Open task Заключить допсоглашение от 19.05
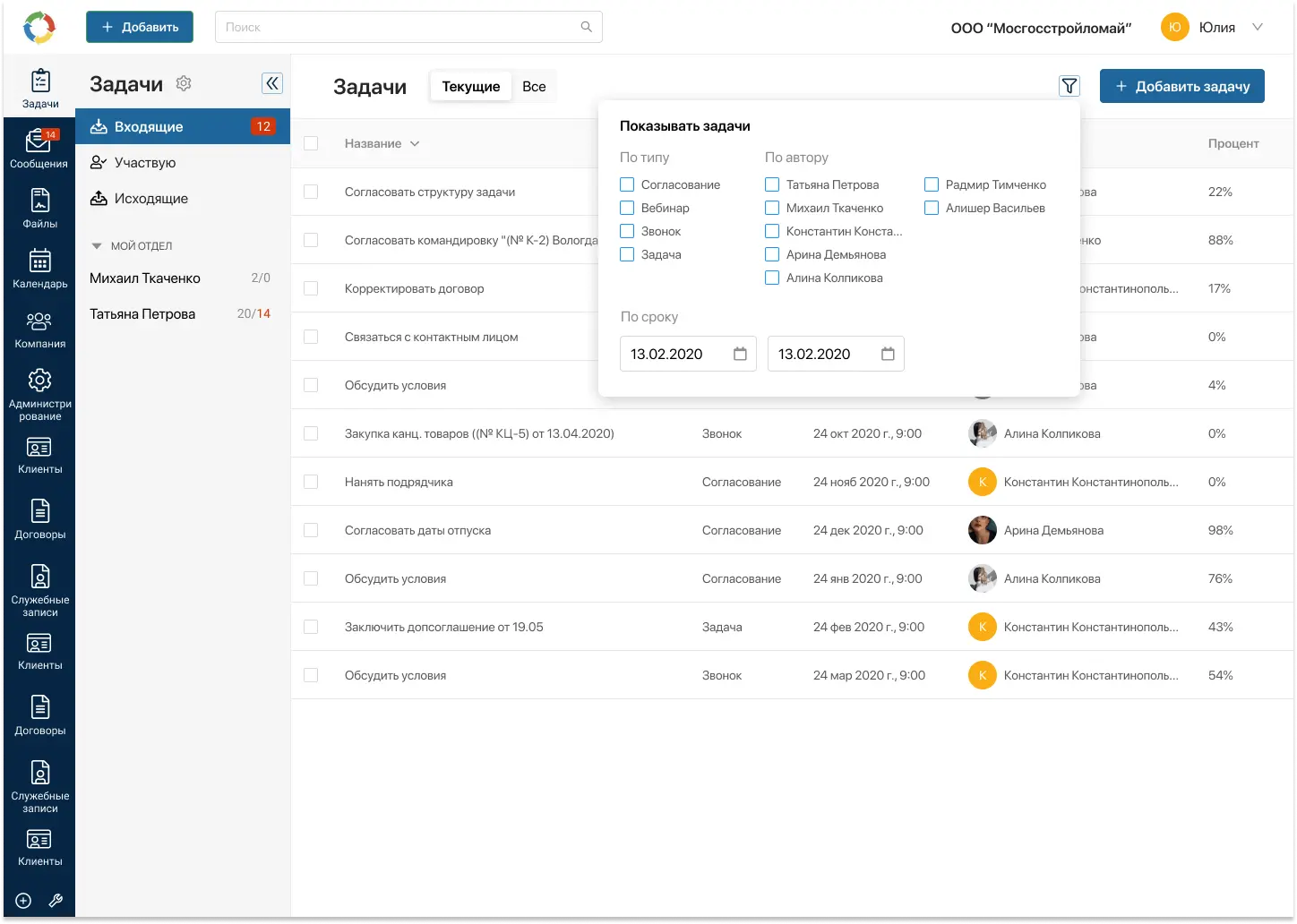1297x924 pixels. [x=444, y=627]
